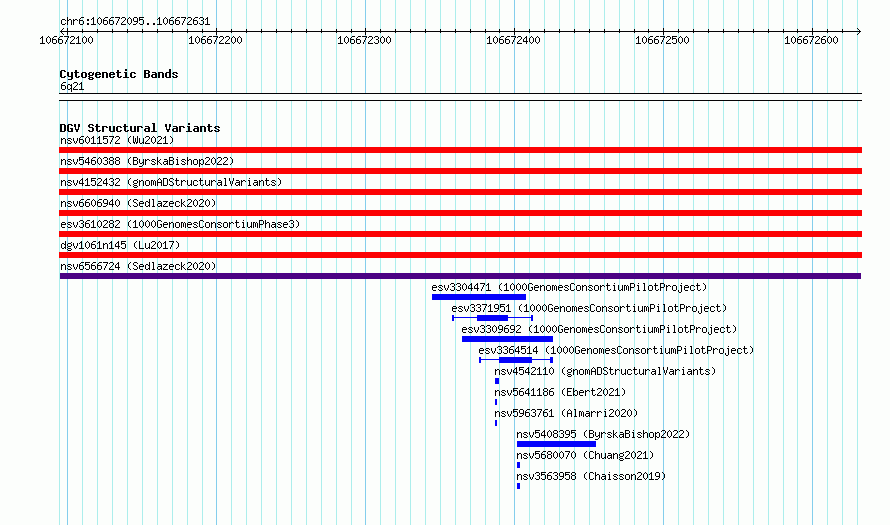
Task: Click ruler position 106672300
Action: [364, 40]
